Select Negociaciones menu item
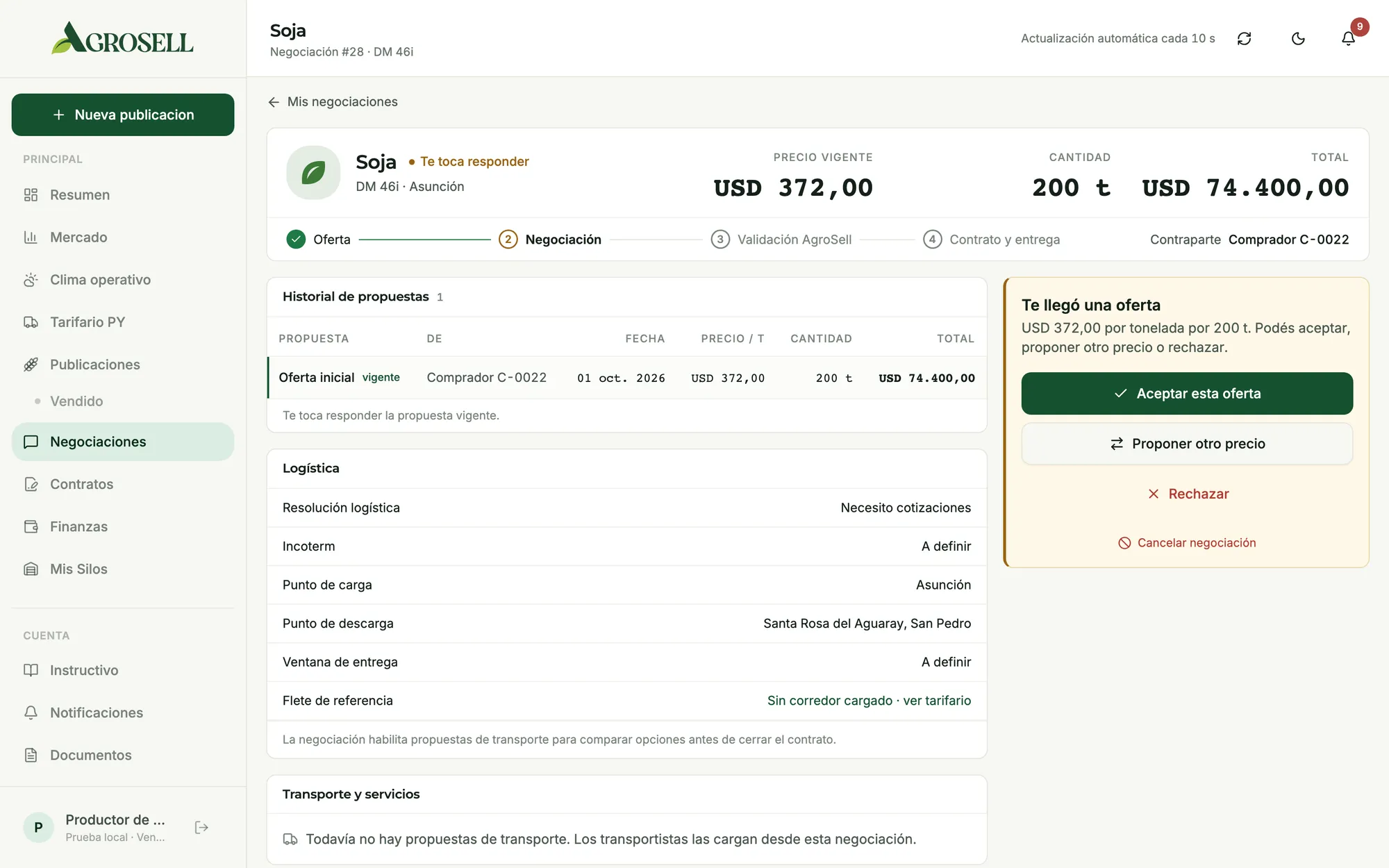 (x=122, y=442)
